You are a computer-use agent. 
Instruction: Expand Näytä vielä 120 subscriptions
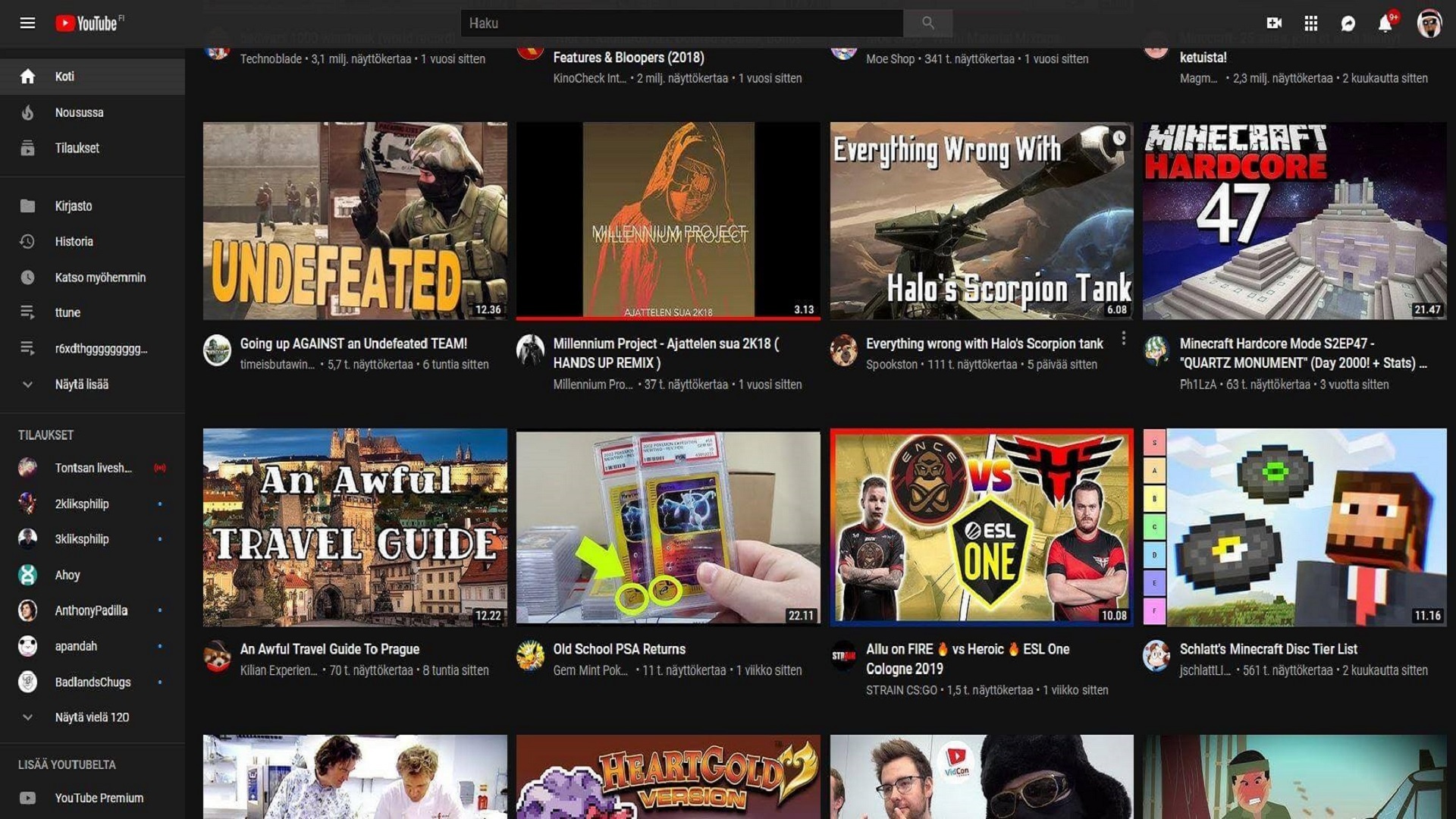click(92, 717)
